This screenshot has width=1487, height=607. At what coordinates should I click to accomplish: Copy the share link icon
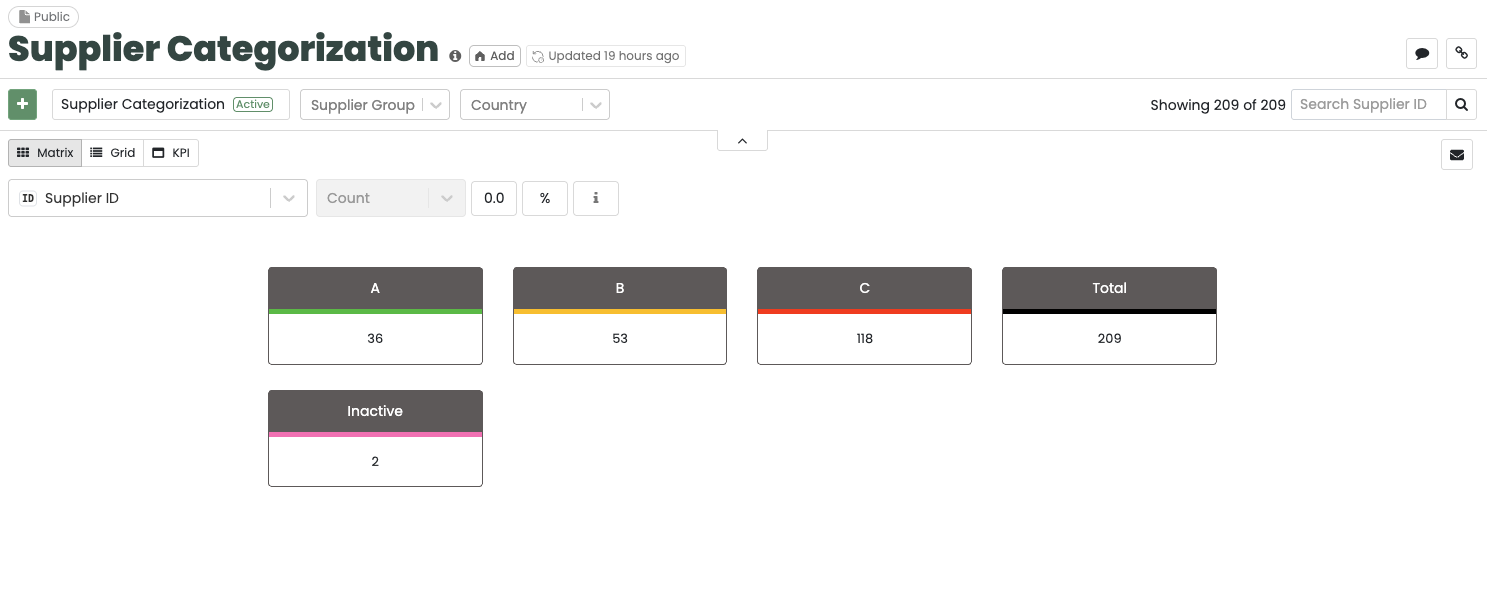1461,53
